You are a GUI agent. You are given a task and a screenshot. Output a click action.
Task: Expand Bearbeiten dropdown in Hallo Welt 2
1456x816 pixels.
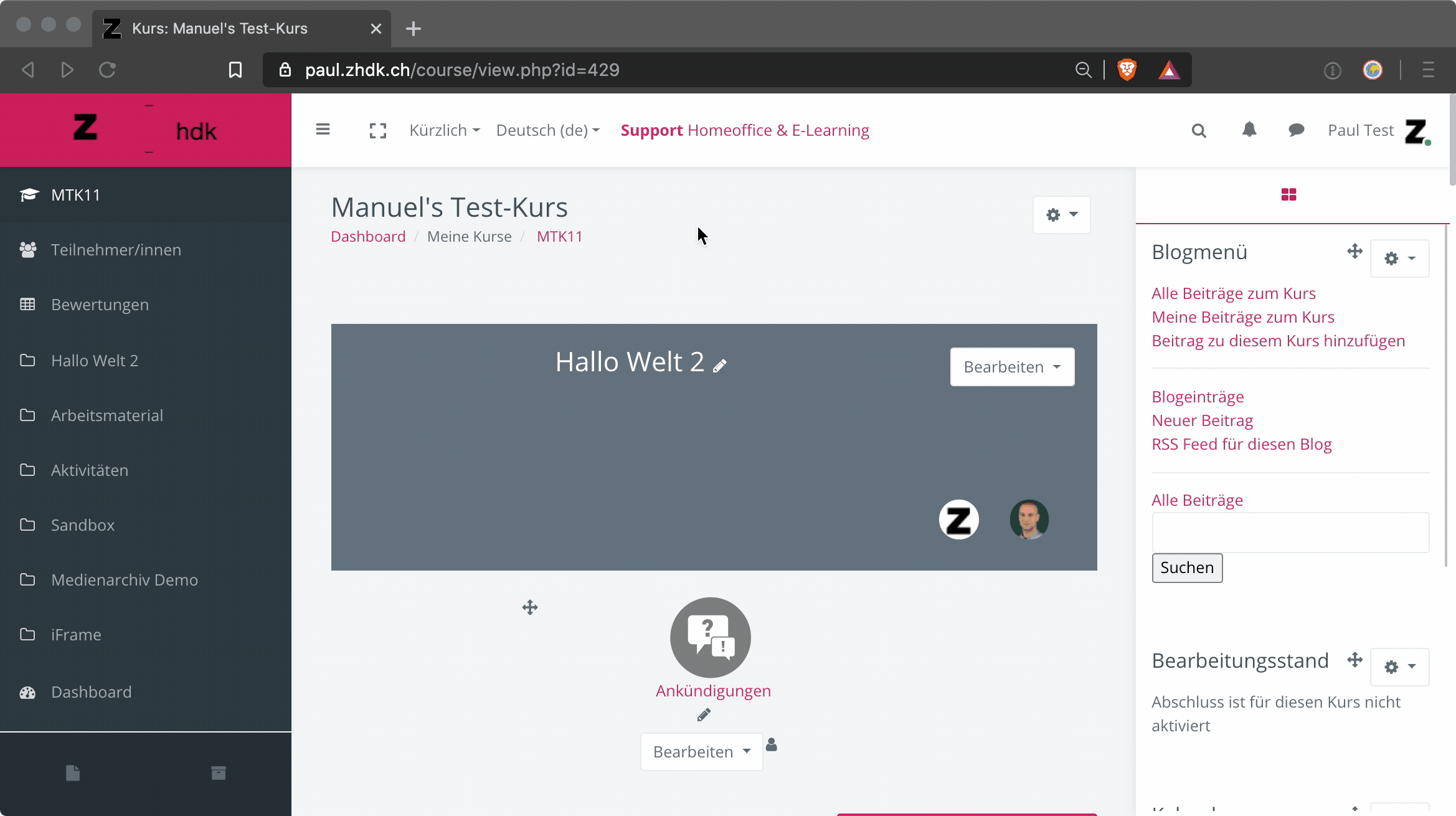(x=1012, y=367)
